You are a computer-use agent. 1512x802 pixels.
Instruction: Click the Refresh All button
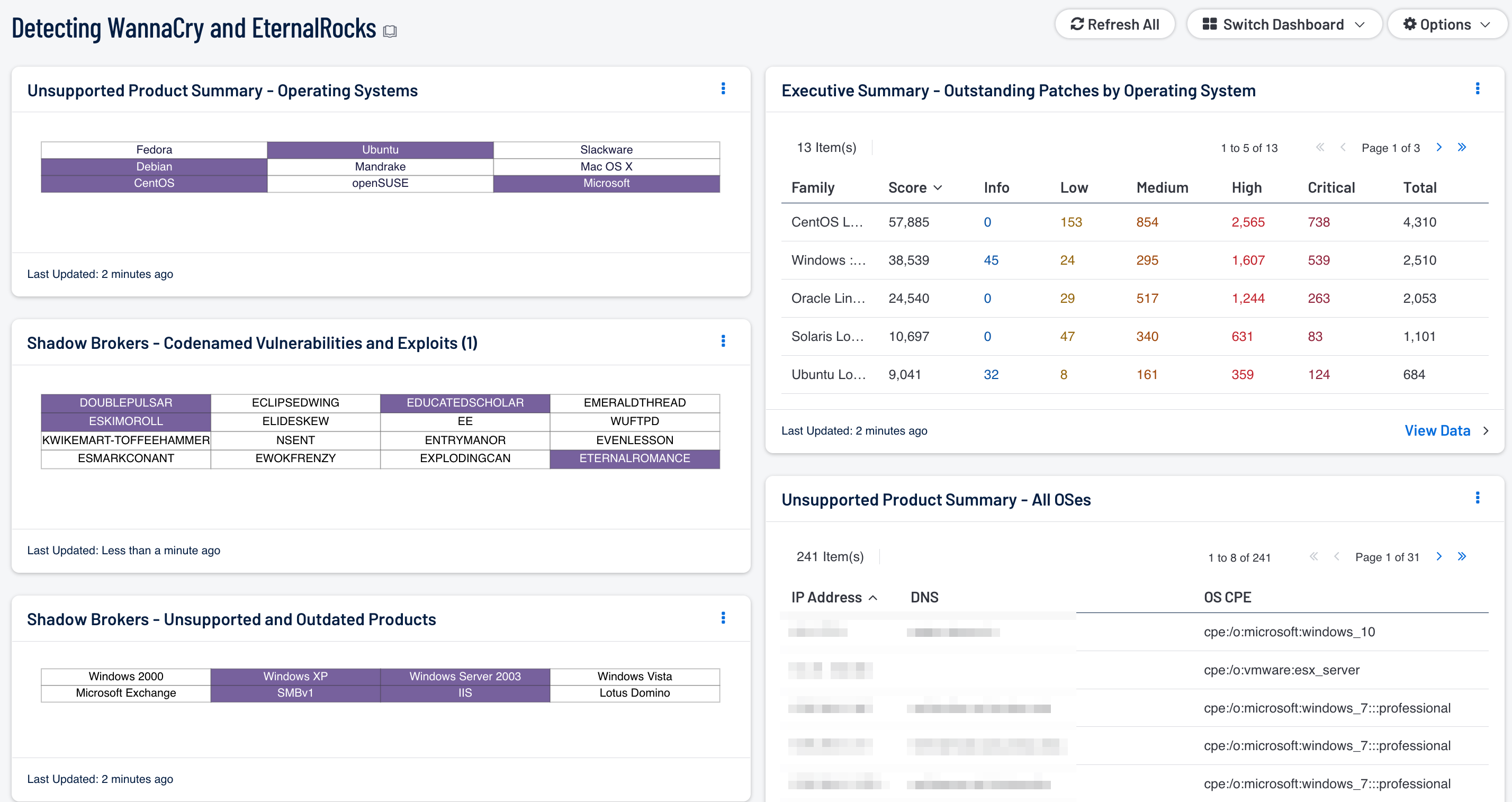coord(1114,25)
